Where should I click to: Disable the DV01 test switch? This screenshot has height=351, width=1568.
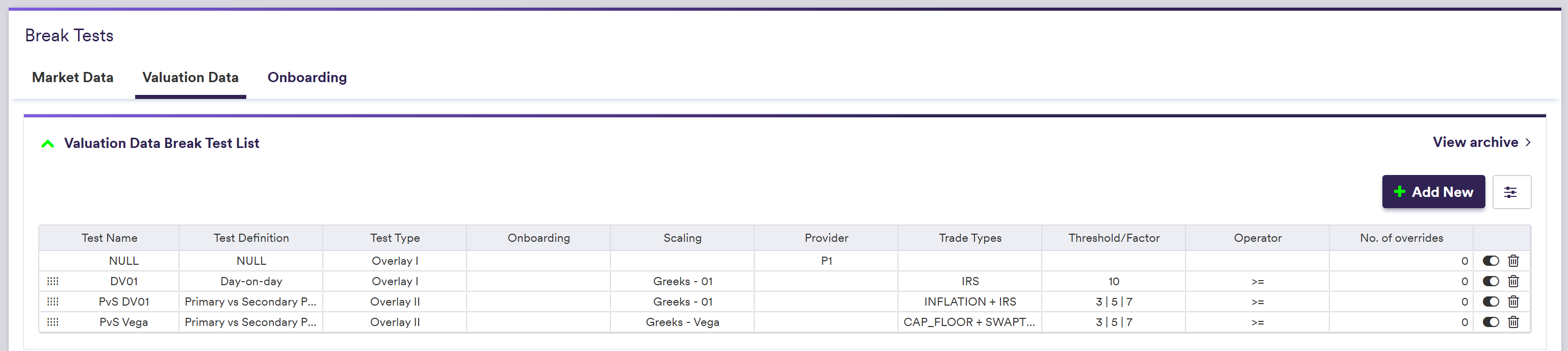(x=1490, y=282)
